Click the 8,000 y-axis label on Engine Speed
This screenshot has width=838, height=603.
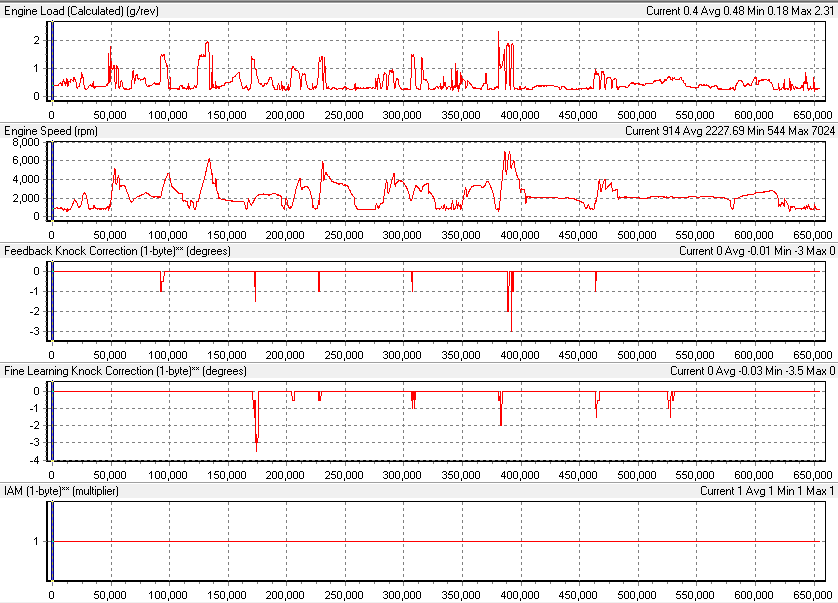pos(24,143)
